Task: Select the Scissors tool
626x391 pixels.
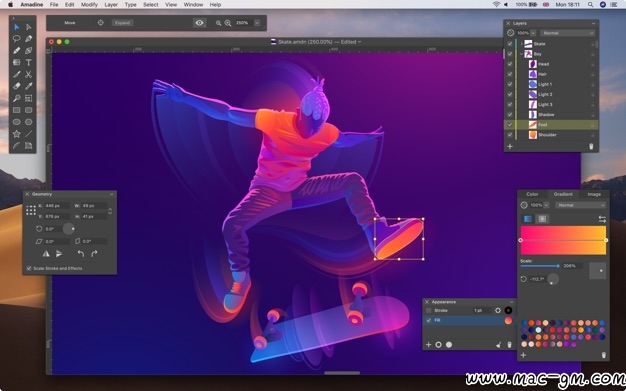Action: (28, 74)
